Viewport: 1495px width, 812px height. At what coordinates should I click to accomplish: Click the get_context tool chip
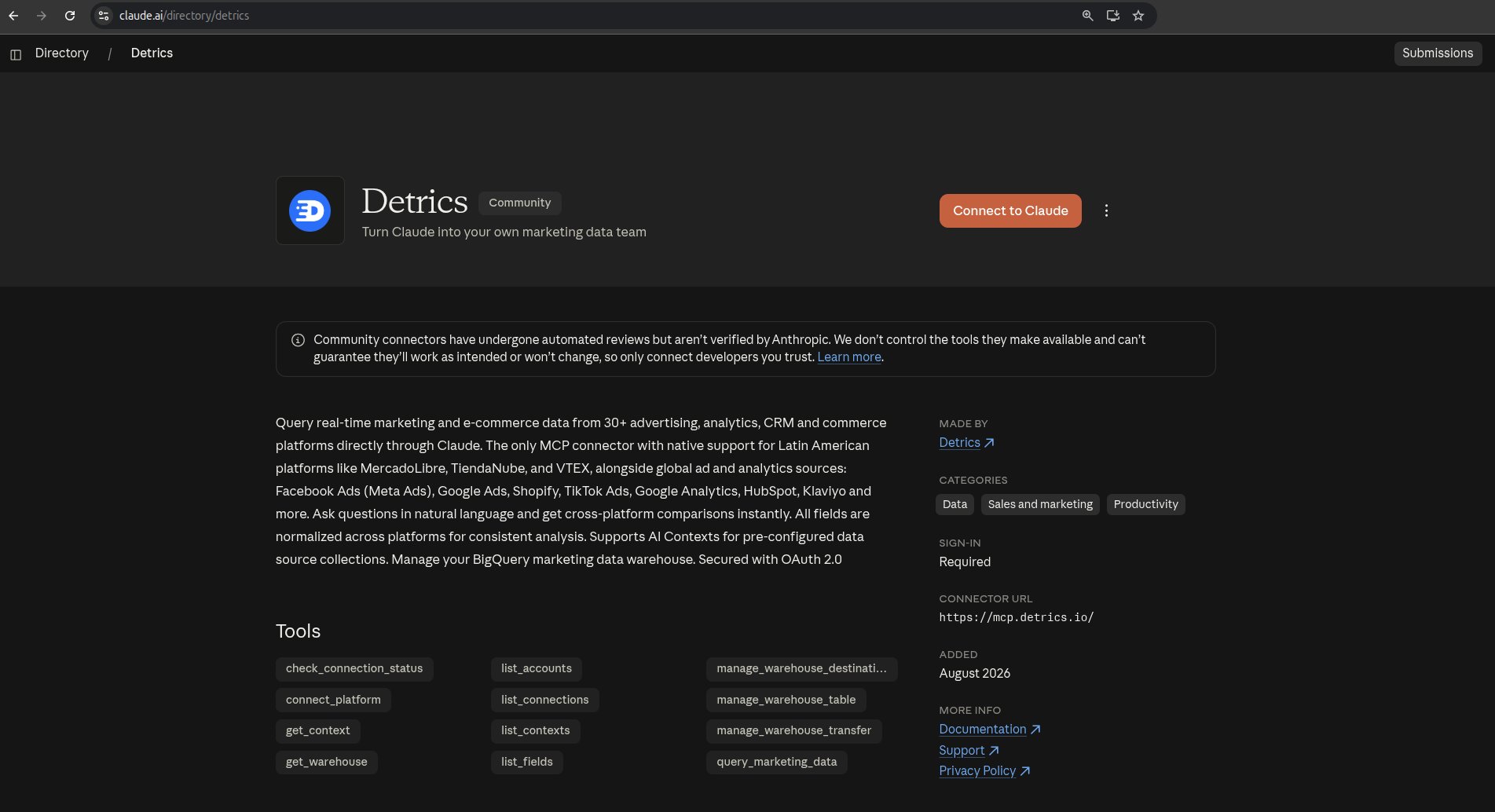(318, 731)
